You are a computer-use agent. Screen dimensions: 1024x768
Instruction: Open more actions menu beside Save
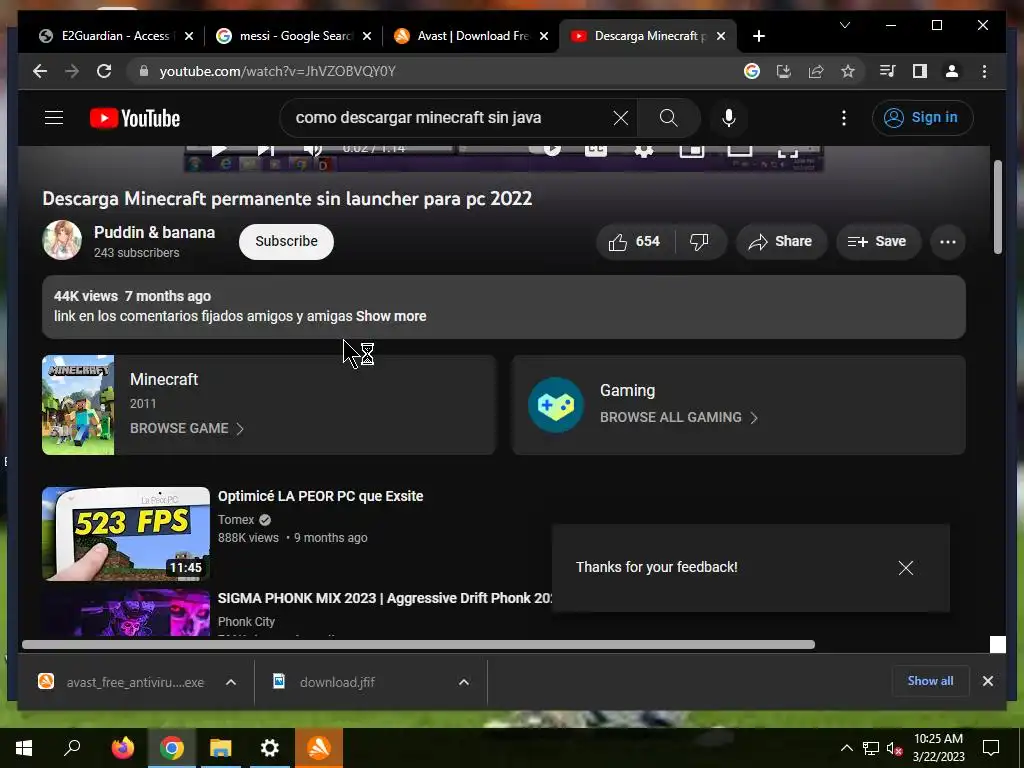point(948,242)
